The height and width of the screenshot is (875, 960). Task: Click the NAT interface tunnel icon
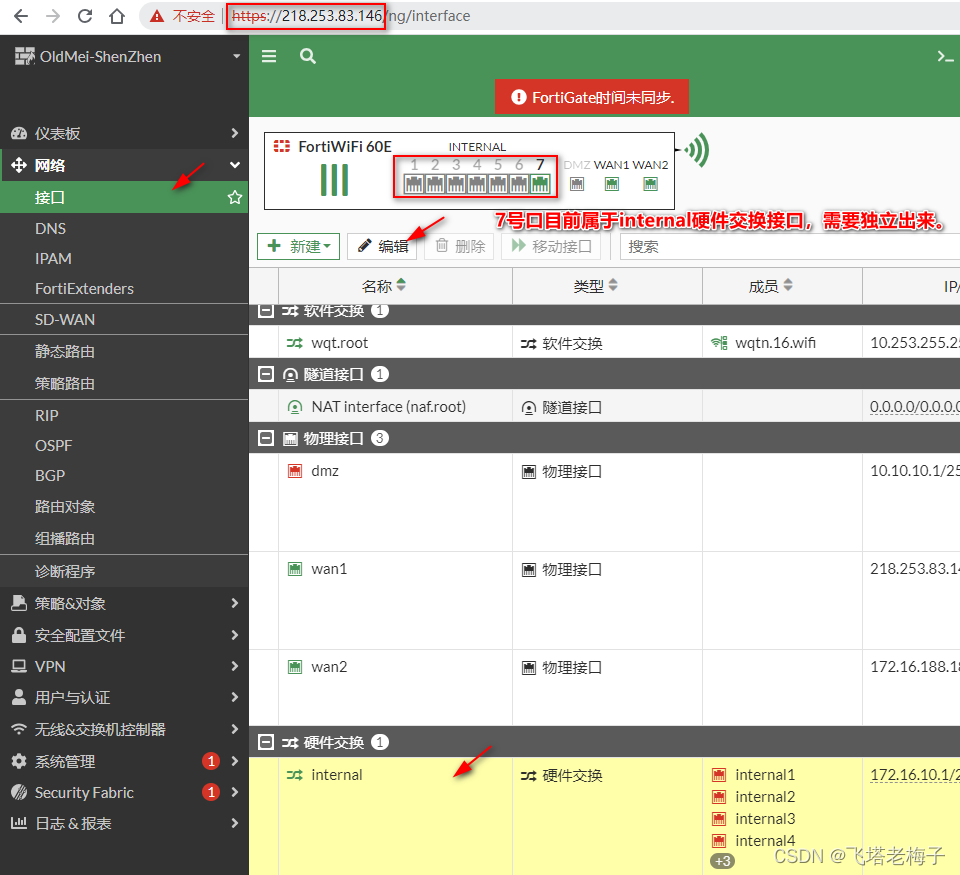click(295, 407)
